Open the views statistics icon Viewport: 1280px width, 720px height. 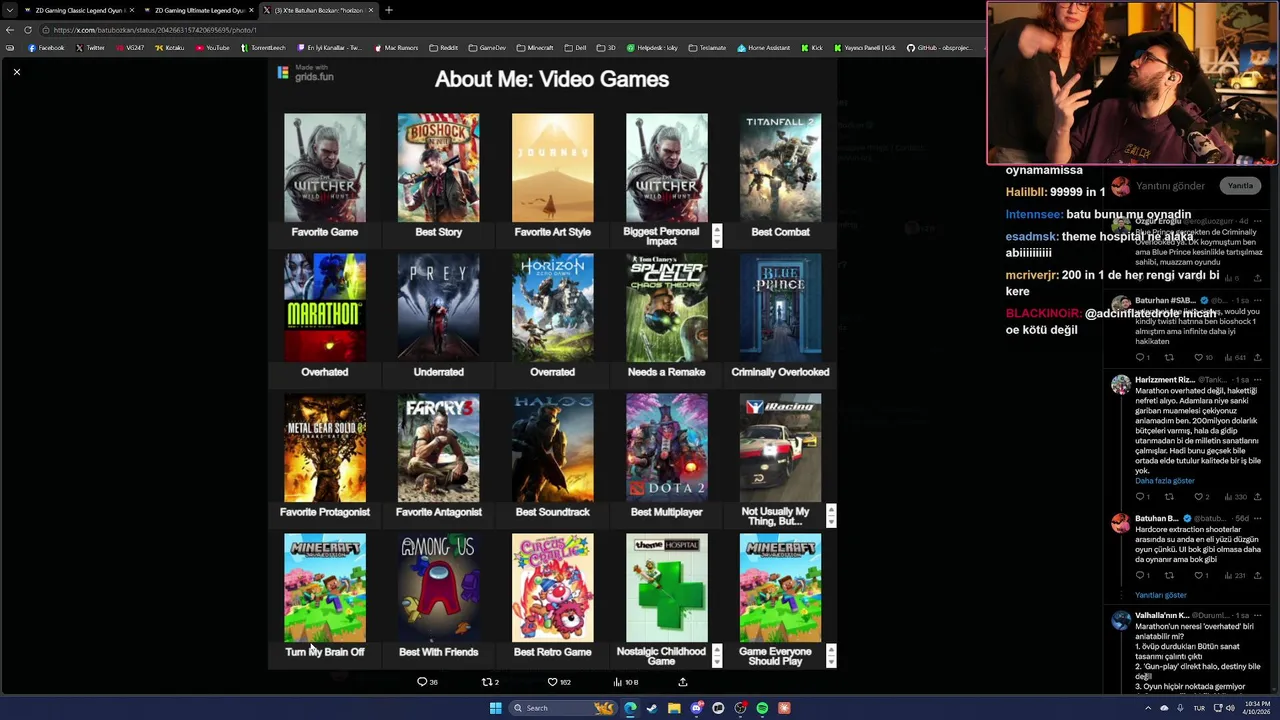tap(617, 682)
